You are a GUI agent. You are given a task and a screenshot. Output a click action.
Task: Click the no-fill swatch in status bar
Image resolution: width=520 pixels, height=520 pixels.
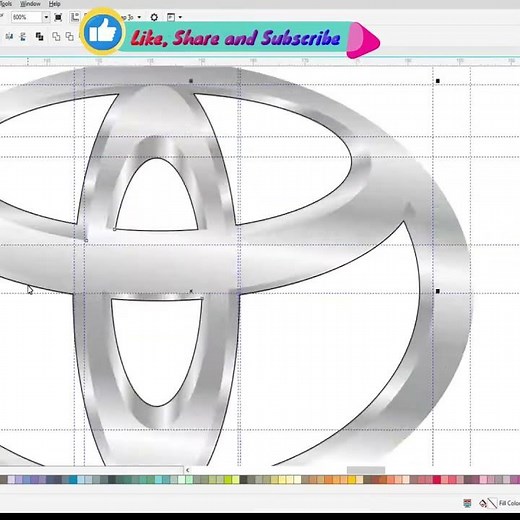(x=492, y=503)
